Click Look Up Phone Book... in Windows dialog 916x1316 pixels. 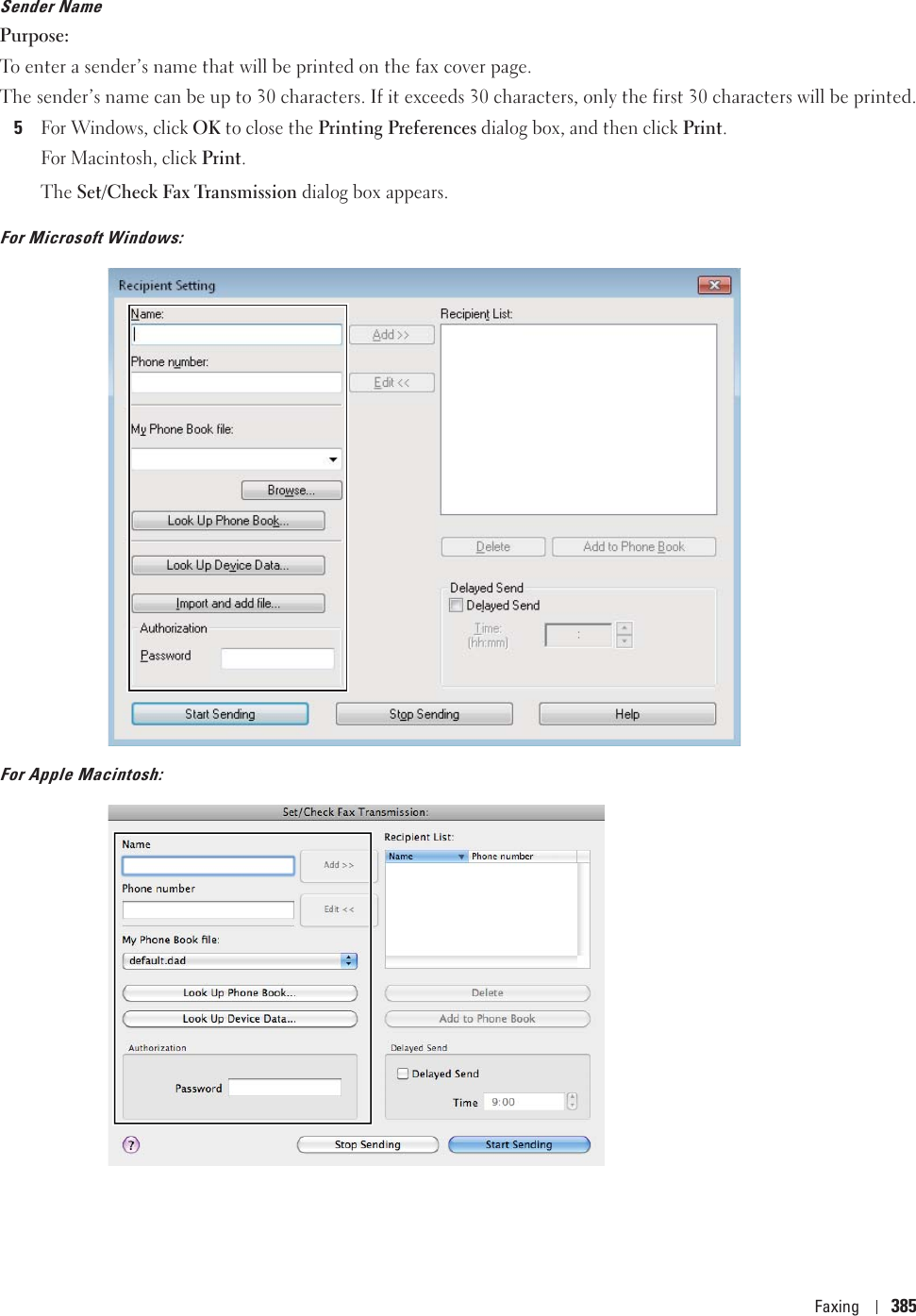click(x=228, y=521)
